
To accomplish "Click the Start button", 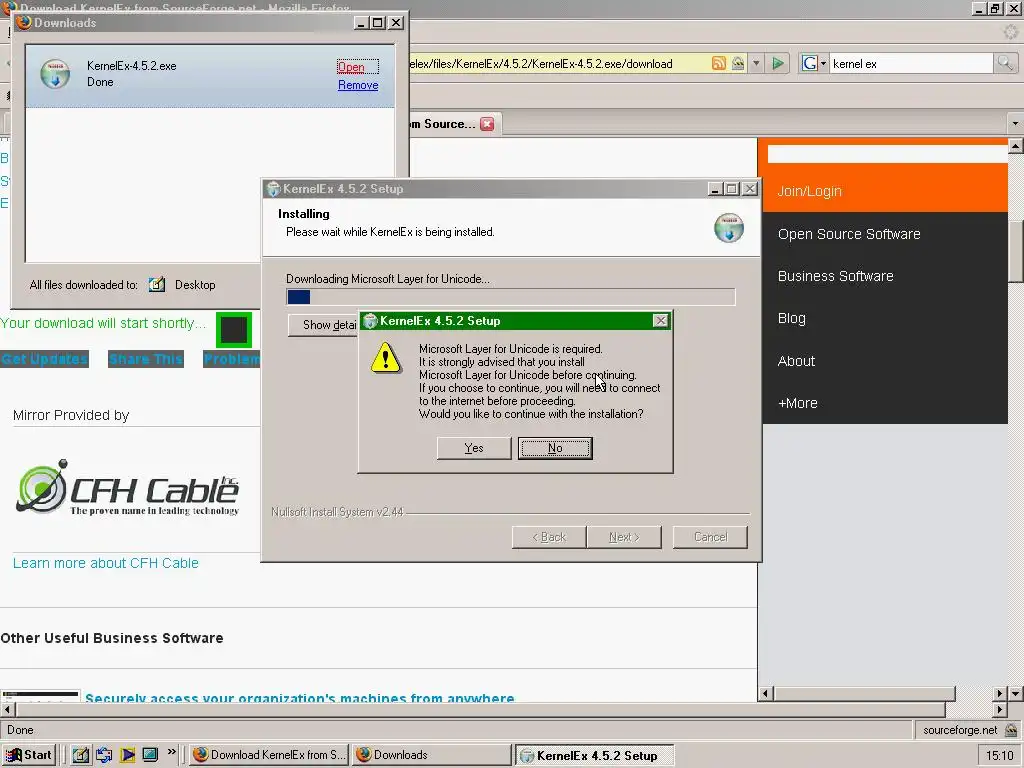I will (28, 755).
